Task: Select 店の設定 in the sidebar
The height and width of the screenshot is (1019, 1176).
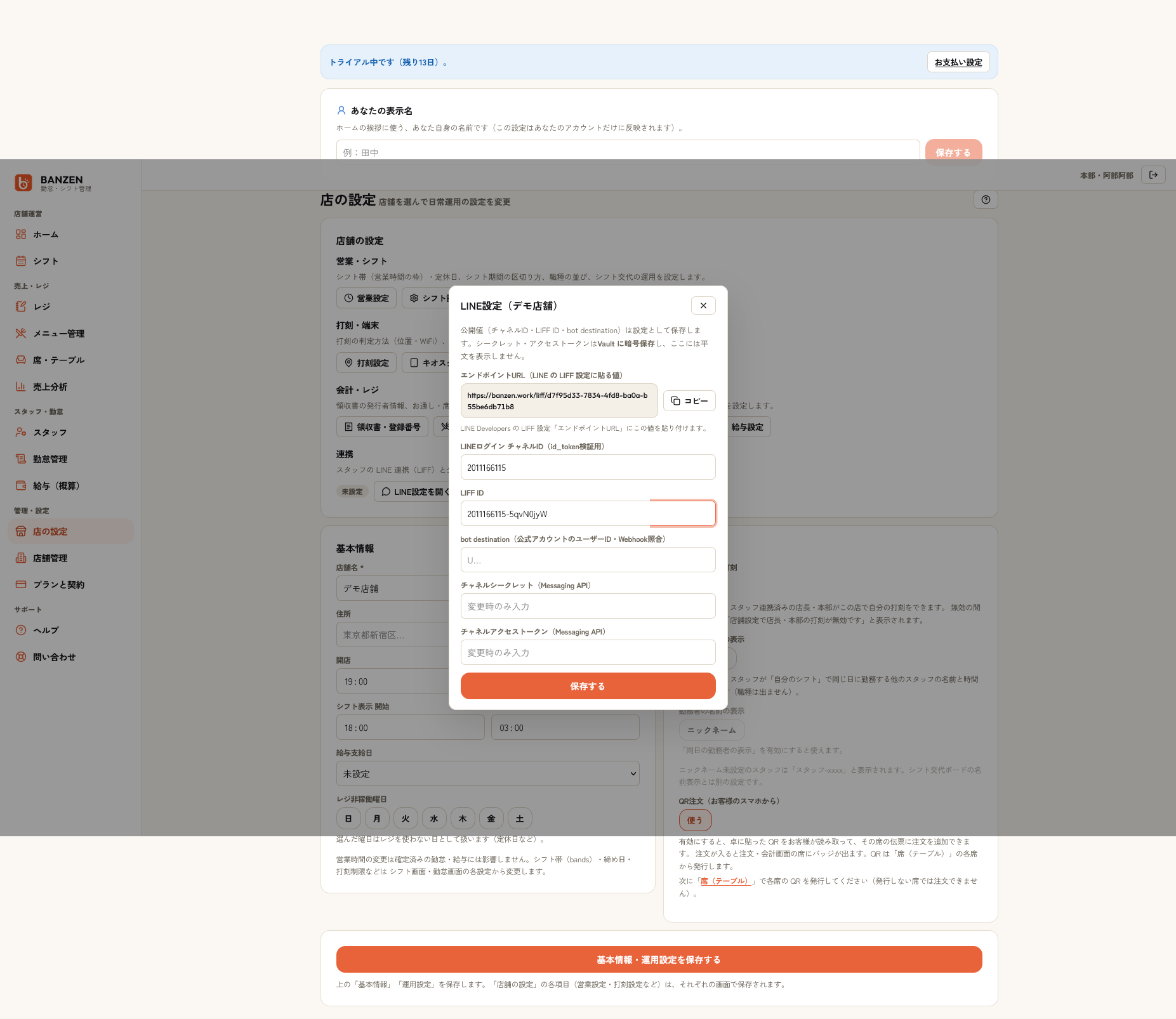Action: pos(70,532)
